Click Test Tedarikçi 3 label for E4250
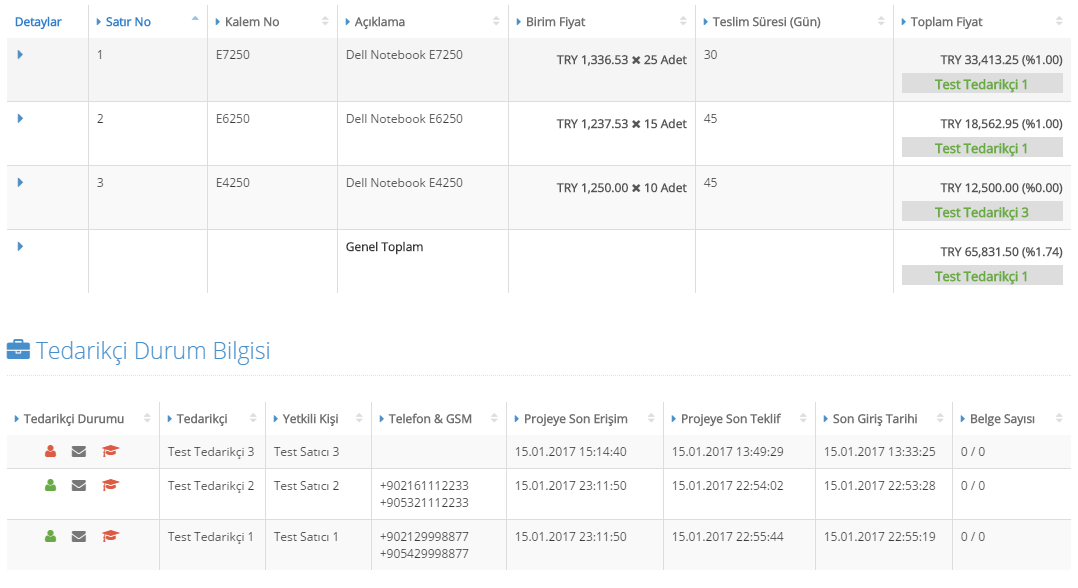Screen dimensions: 1078x588 [982, 212]
